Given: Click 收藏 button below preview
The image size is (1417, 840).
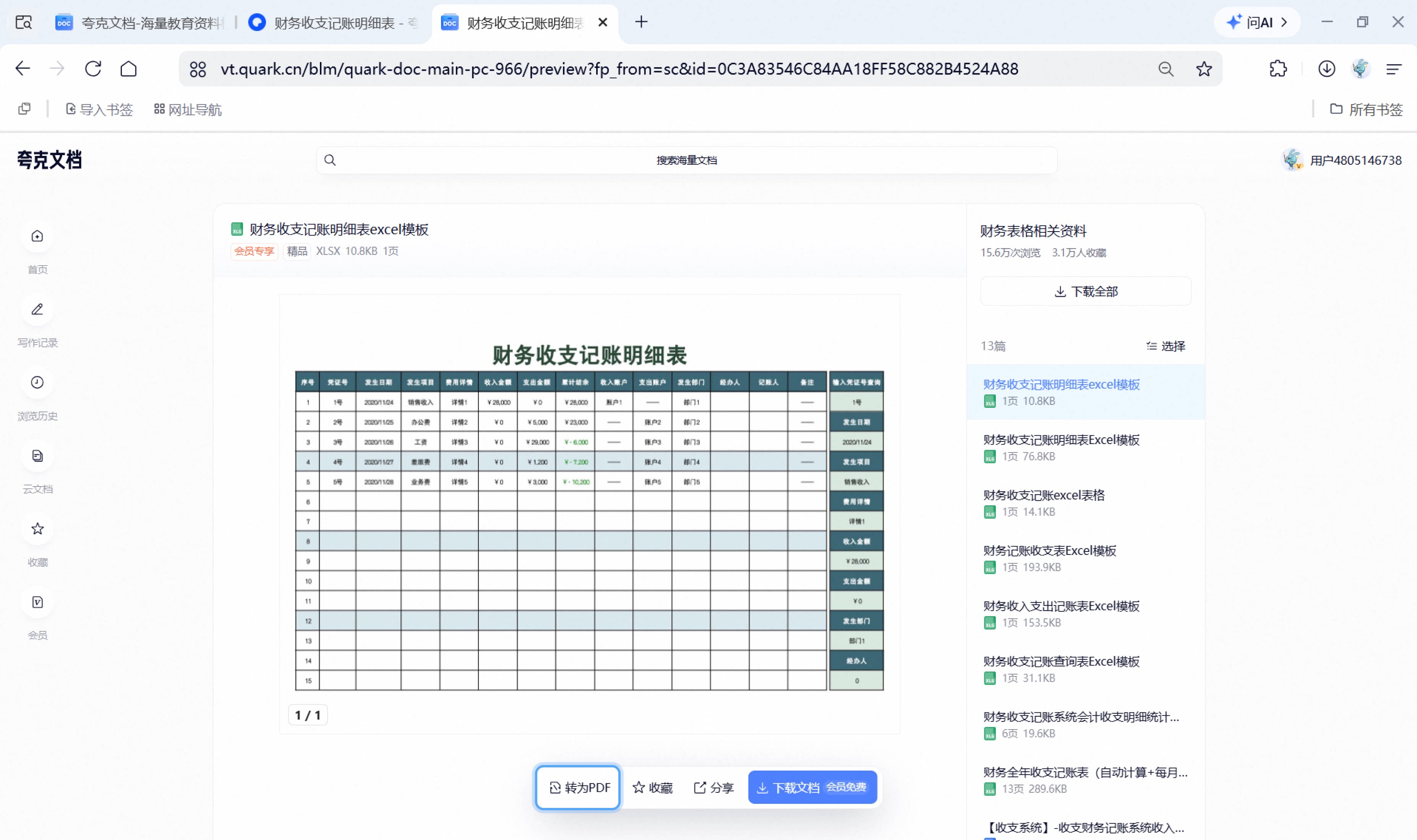Looking at the screenshot, I should [652, 787].
